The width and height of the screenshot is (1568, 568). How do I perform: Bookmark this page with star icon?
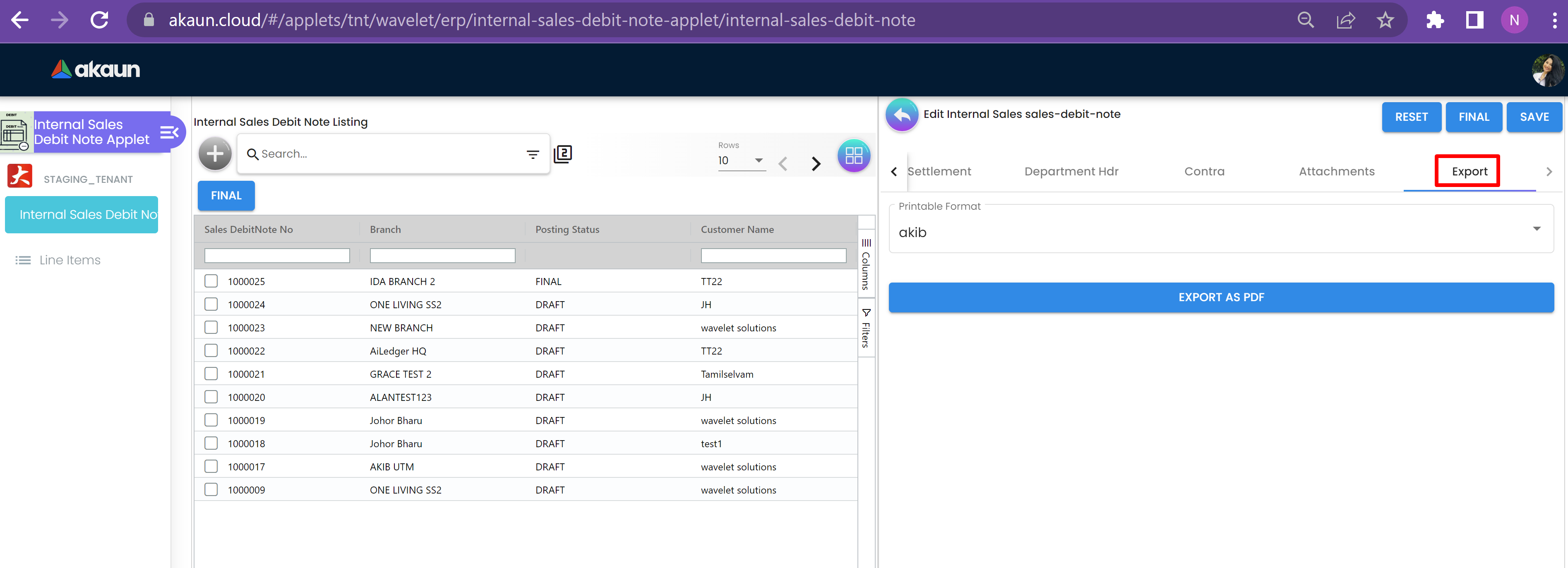click(1385, 20)
